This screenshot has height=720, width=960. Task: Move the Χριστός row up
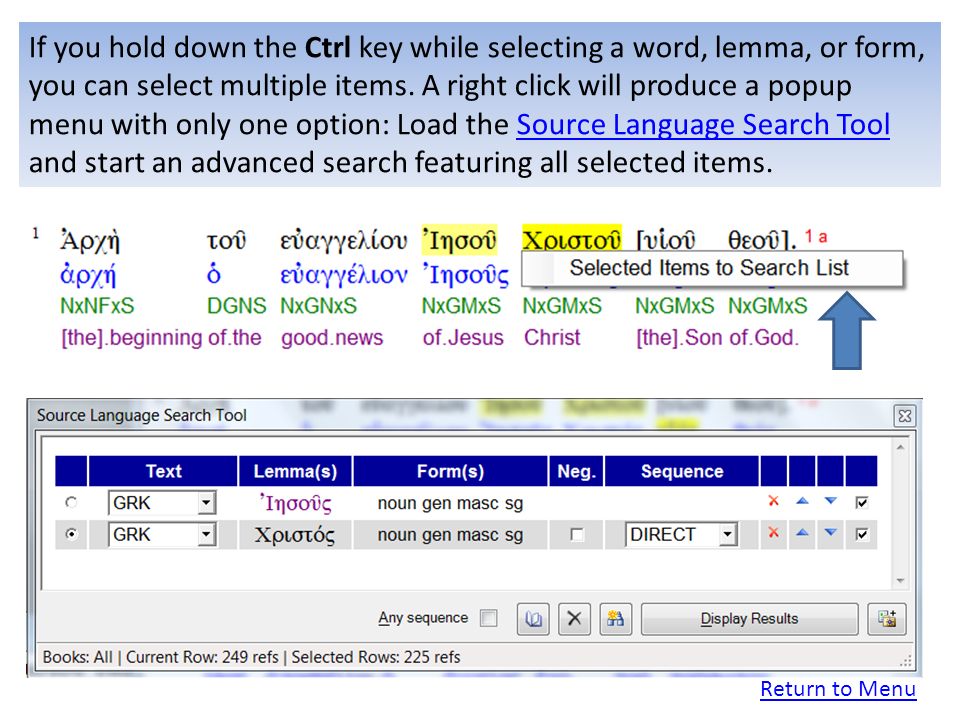click(802, 532)
